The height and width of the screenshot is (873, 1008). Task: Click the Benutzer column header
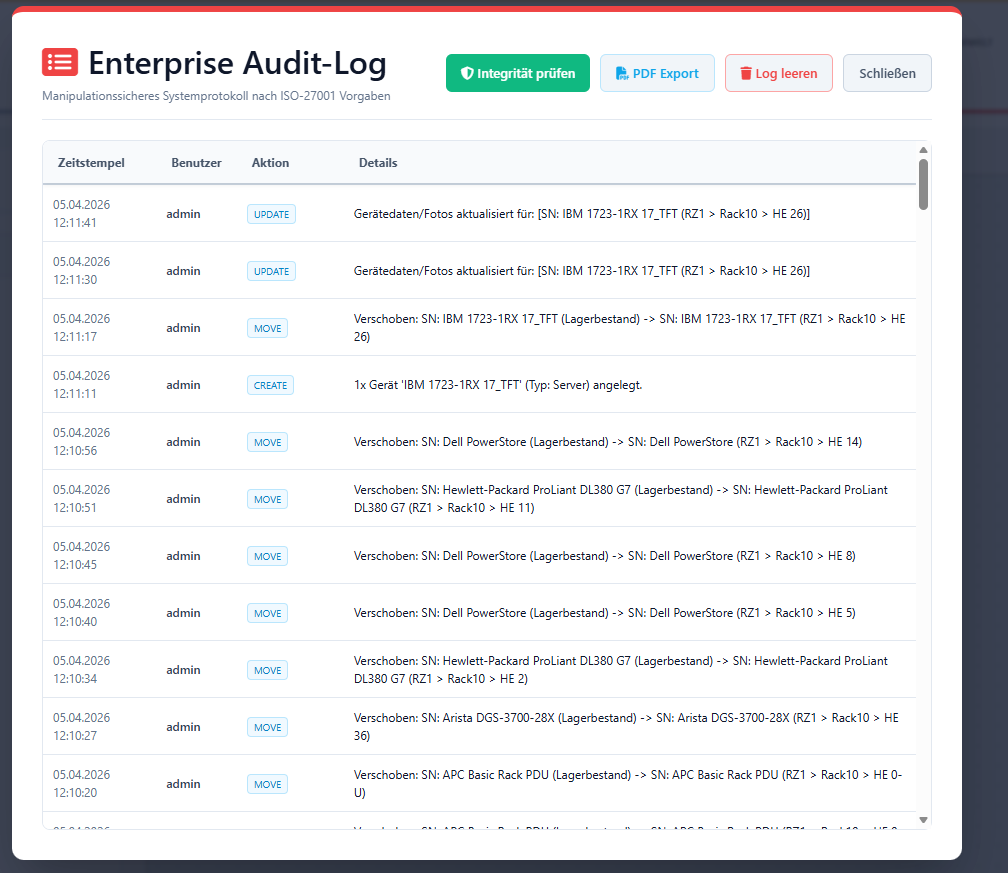(196, 163)
